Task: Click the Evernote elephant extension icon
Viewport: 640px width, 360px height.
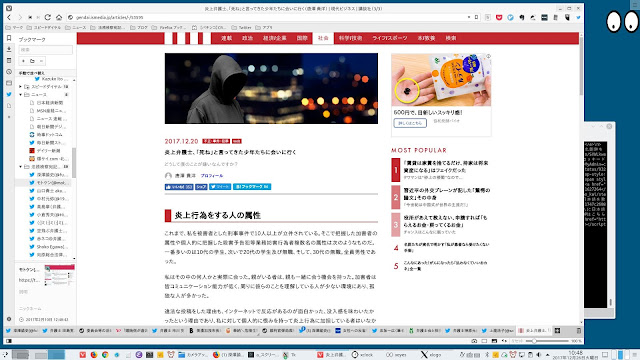Action: point(522,18)
